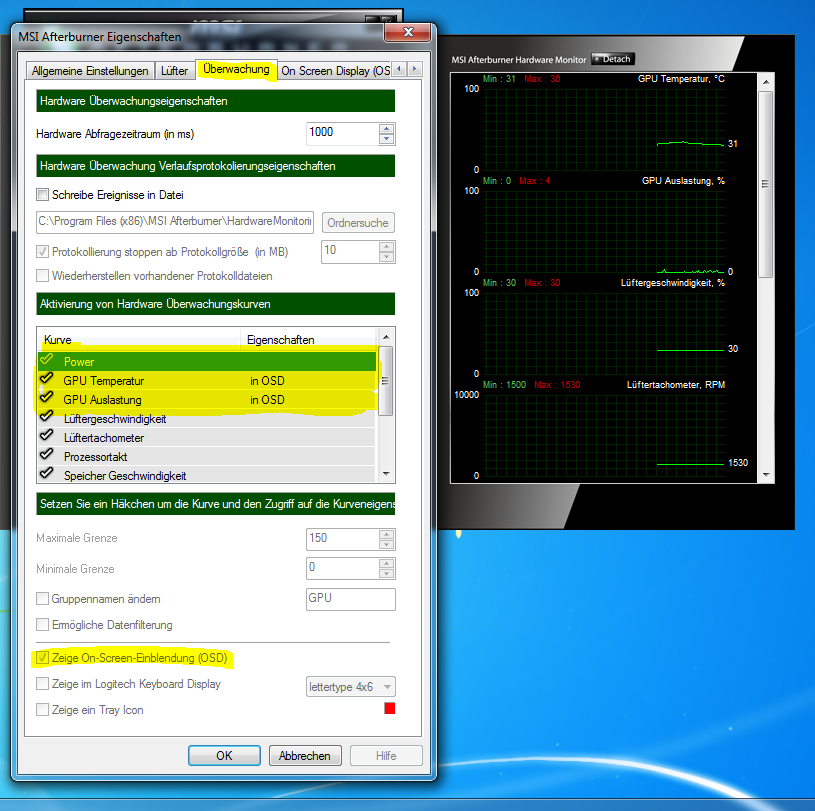Click the Hilfe button
Image resolution: width=815 pixels, height=811 pixels.
pos(386,755)
